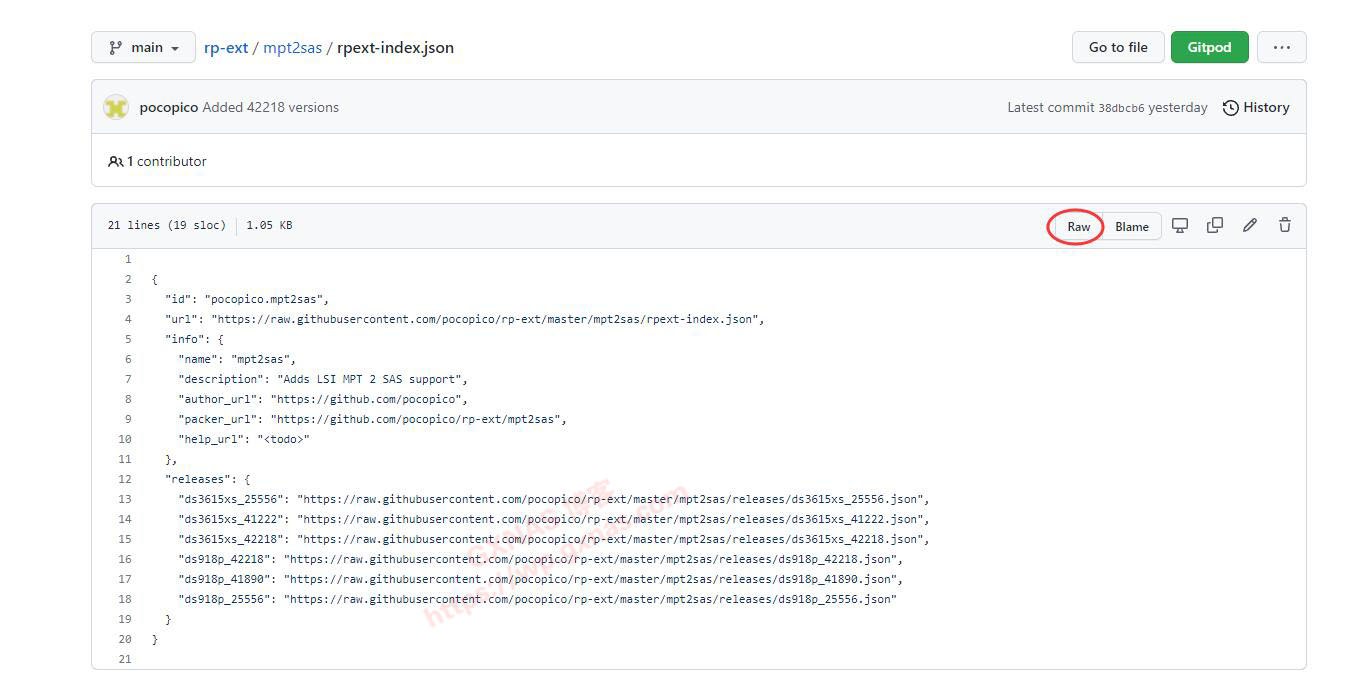View the Raw file
The height and width of the screenshot is (684, 1352).
(1078, 227)
